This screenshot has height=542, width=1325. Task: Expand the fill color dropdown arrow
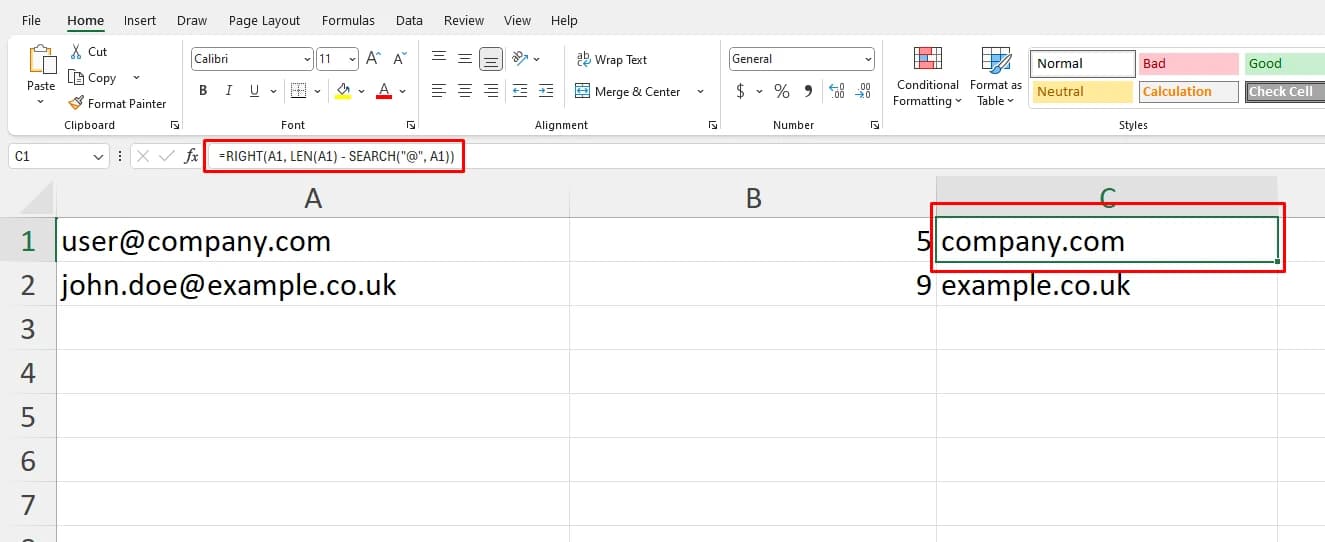pyautogui.click(x=360, y=91)
